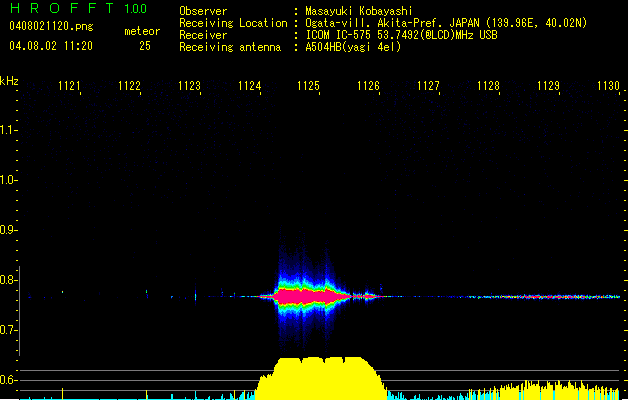This screenshot has width=629, height=400.
Task: Click the Receiving antenna field label
Action: point(230,47)
